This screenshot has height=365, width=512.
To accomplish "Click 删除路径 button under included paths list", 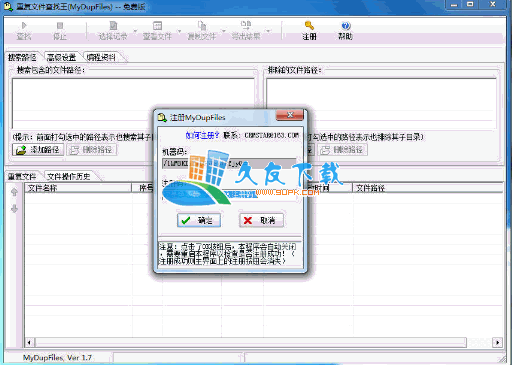I will [92, 150].
